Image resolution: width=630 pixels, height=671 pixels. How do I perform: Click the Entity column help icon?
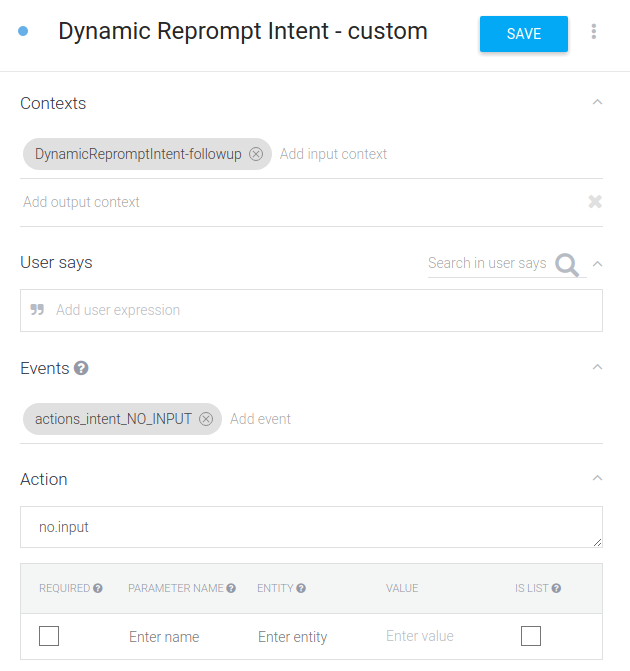point(301,588)
